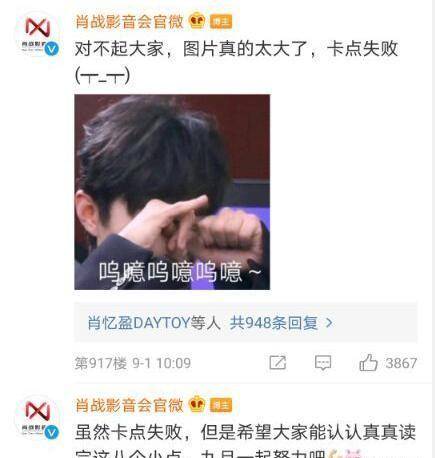
Task: Open the crying meme image 呜噫呜噫
Action: coord(172,192)
